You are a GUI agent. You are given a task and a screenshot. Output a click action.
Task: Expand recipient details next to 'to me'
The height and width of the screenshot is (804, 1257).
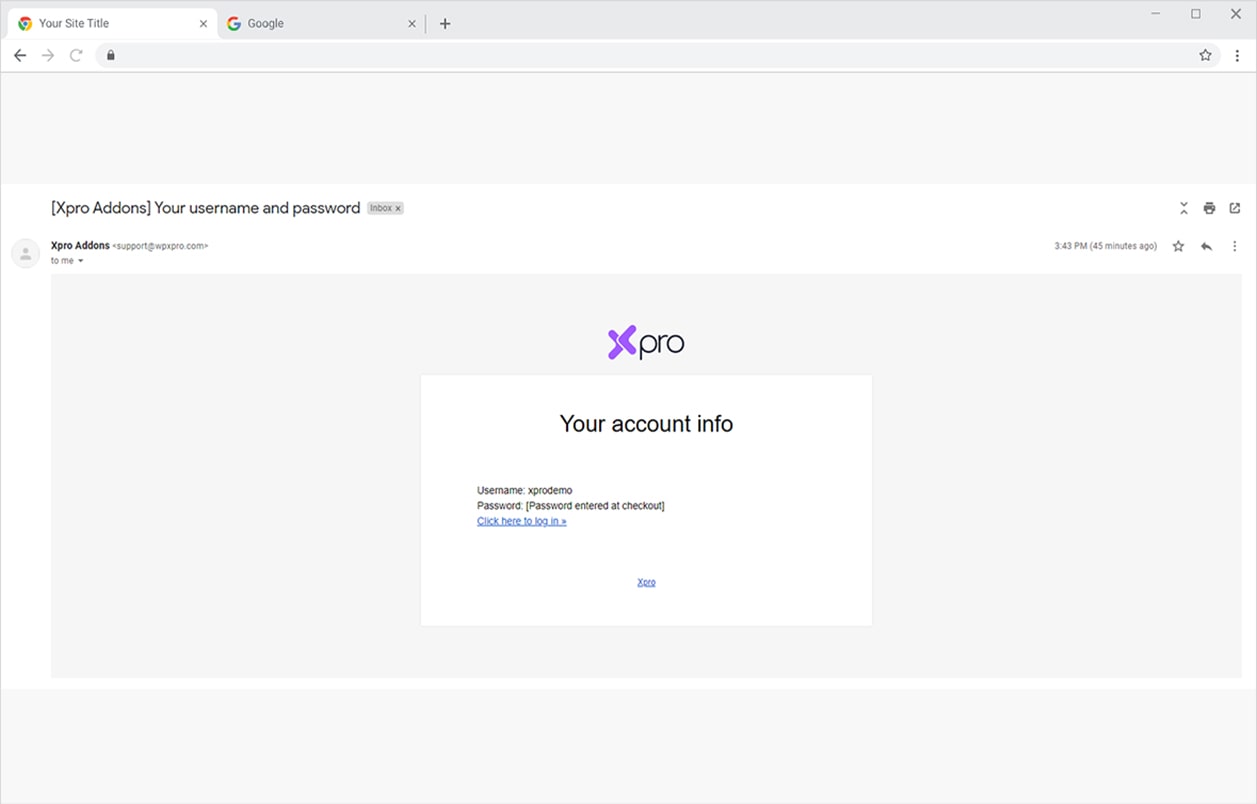[81, 261]
